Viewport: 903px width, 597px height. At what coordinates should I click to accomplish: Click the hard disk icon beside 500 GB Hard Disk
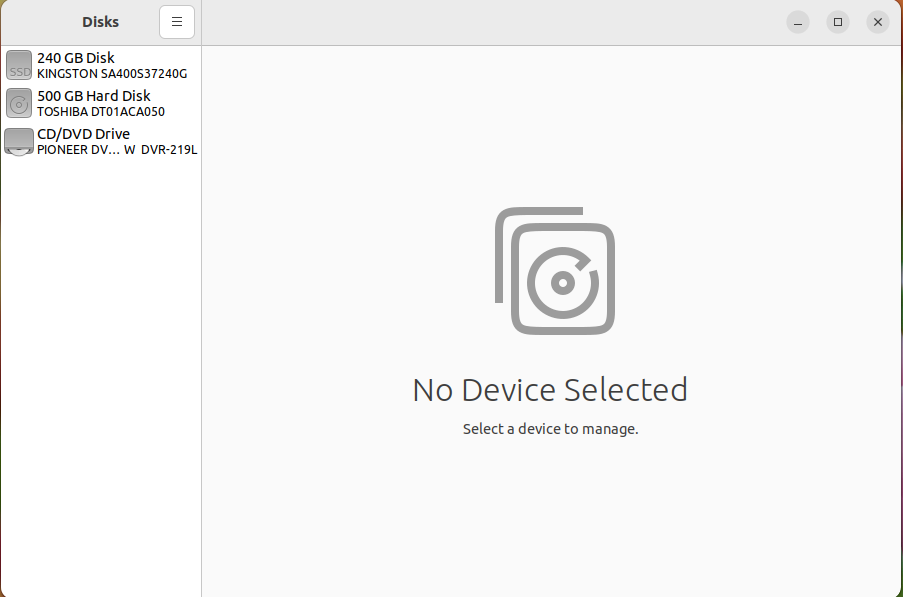click(19, 103)
